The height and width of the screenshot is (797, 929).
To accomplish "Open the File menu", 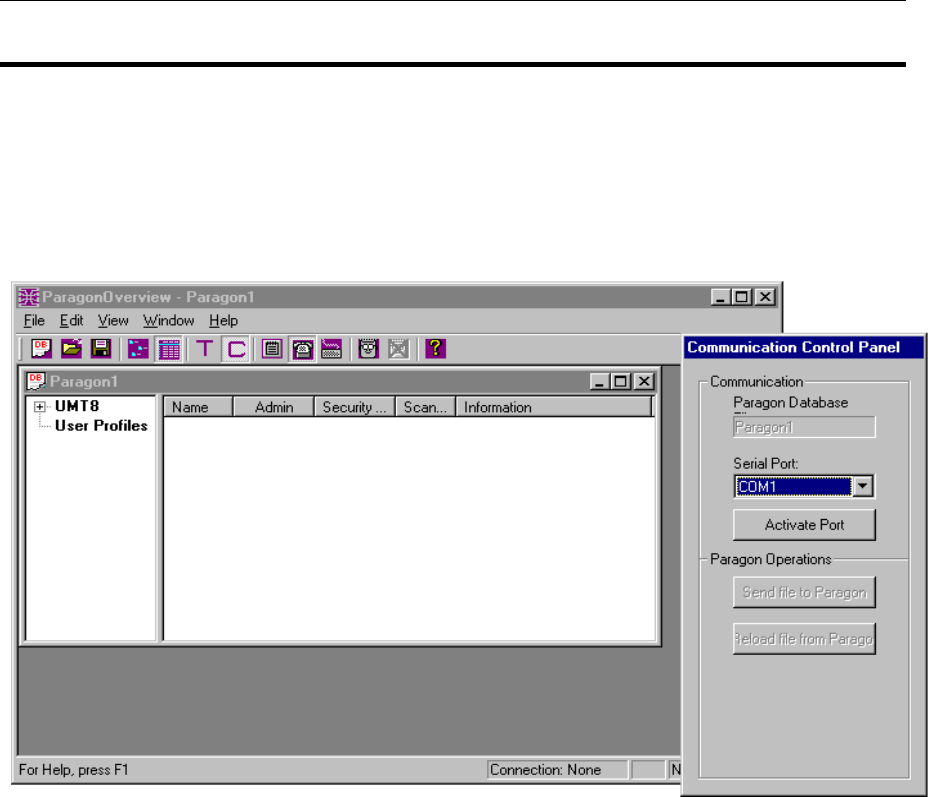I will tap(34, 321).
